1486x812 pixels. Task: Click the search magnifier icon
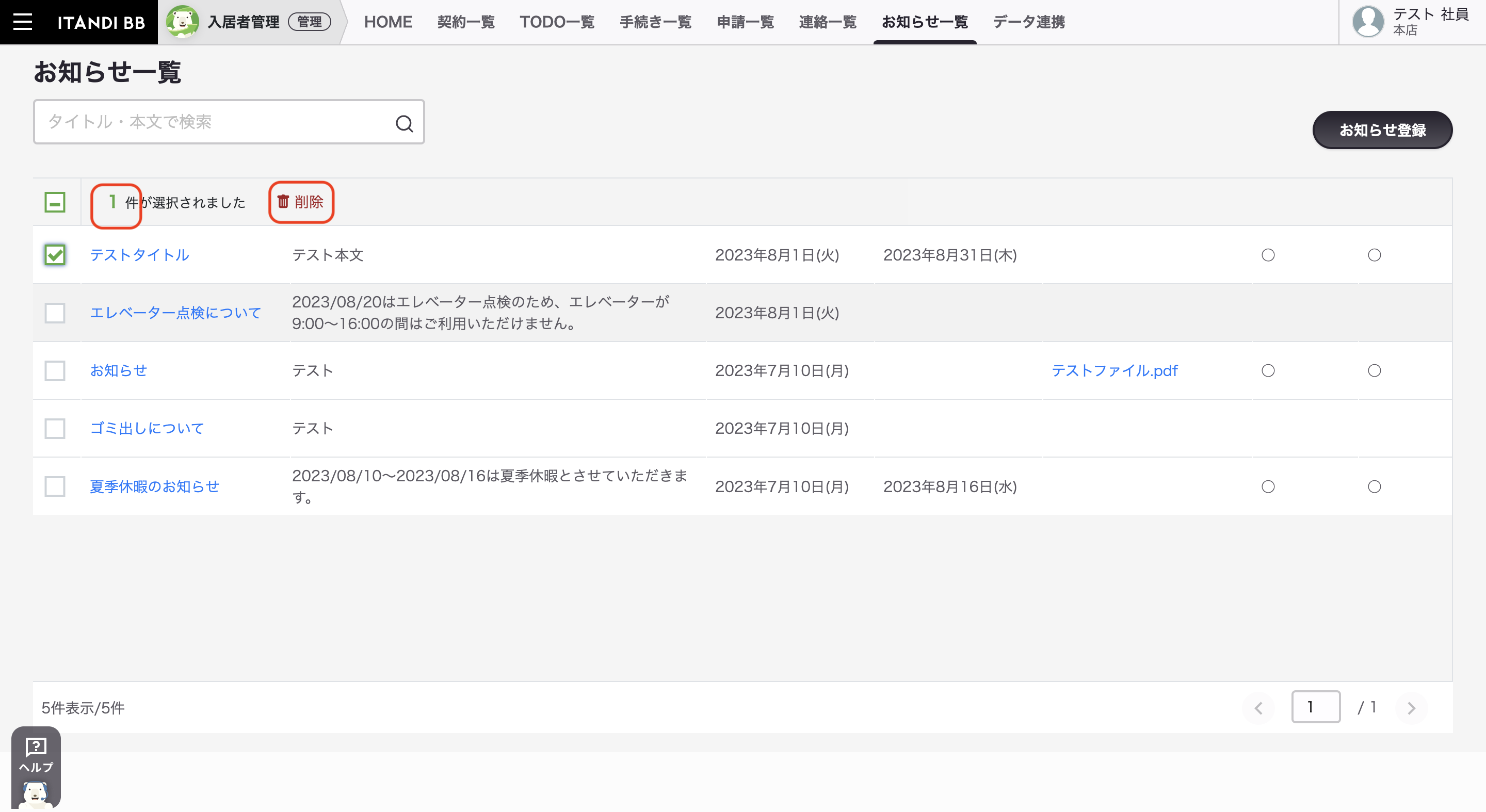point(404,123)
